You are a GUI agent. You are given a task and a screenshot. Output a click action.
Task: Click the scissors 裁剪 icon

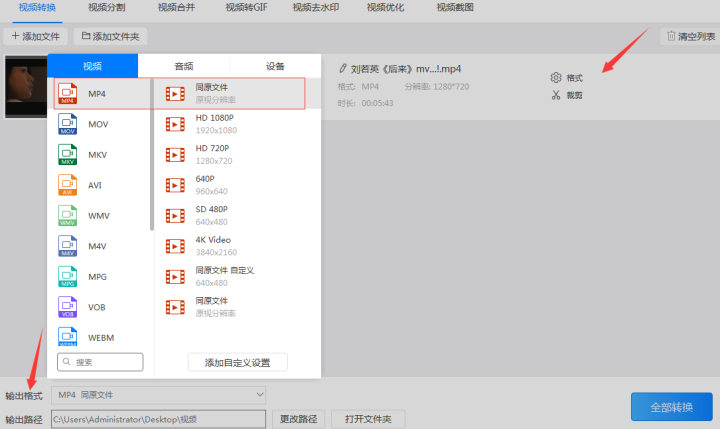[556, 95]
